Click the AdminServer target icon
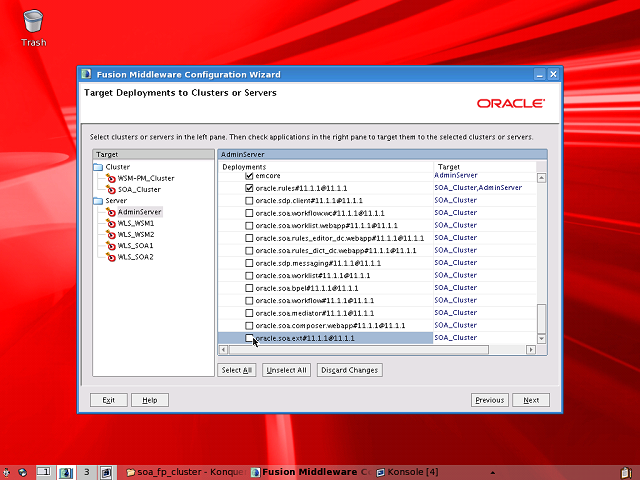Image resolution: width=640 pixels, height=480 pixels. 111,212
